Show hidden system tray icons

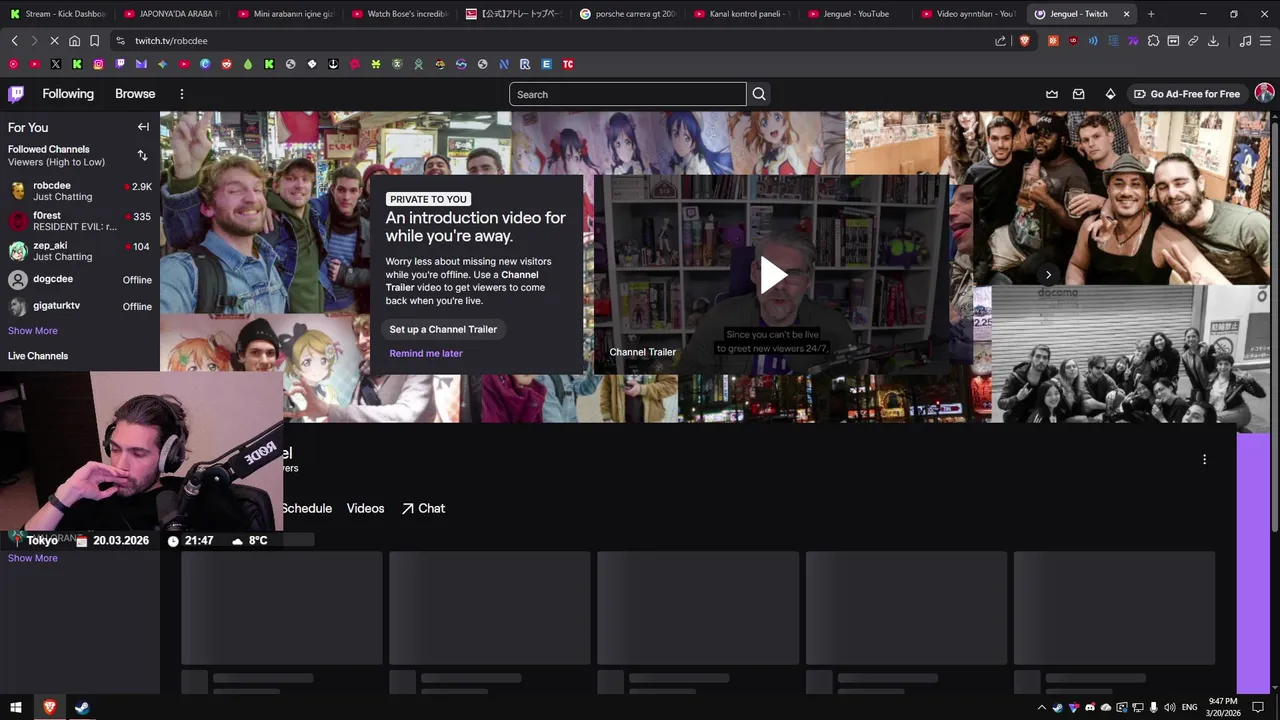pos(1041,708)
